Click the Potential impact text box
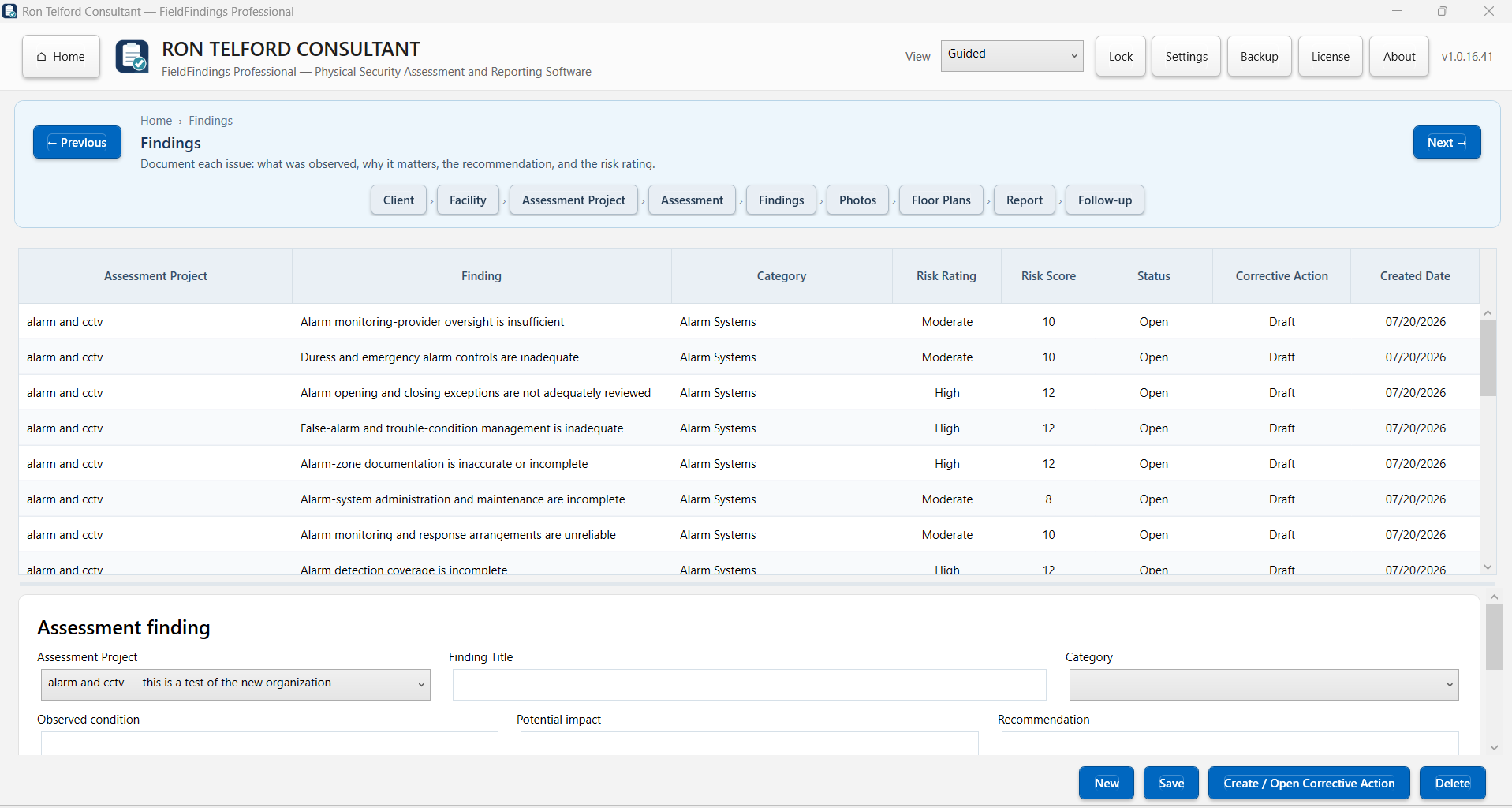Image resolution: width=1512 pixels, height=808 pixels. 749,743
